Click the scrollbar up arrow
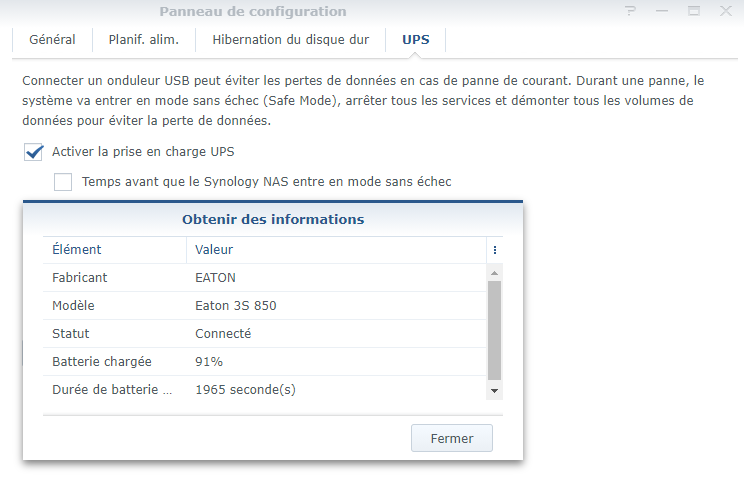 pos(495,272)
